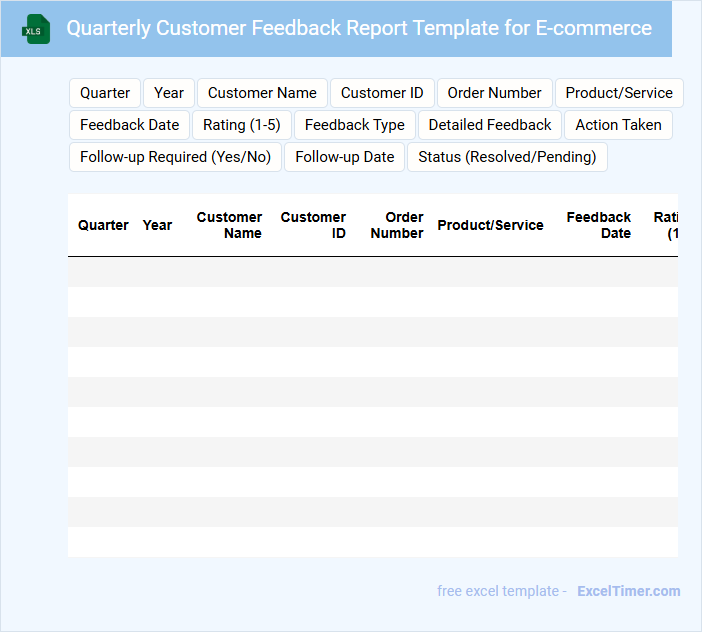This screenshot has width=702, height=632.
Task: Click the Customer ID column header
Action: [313, 225]
